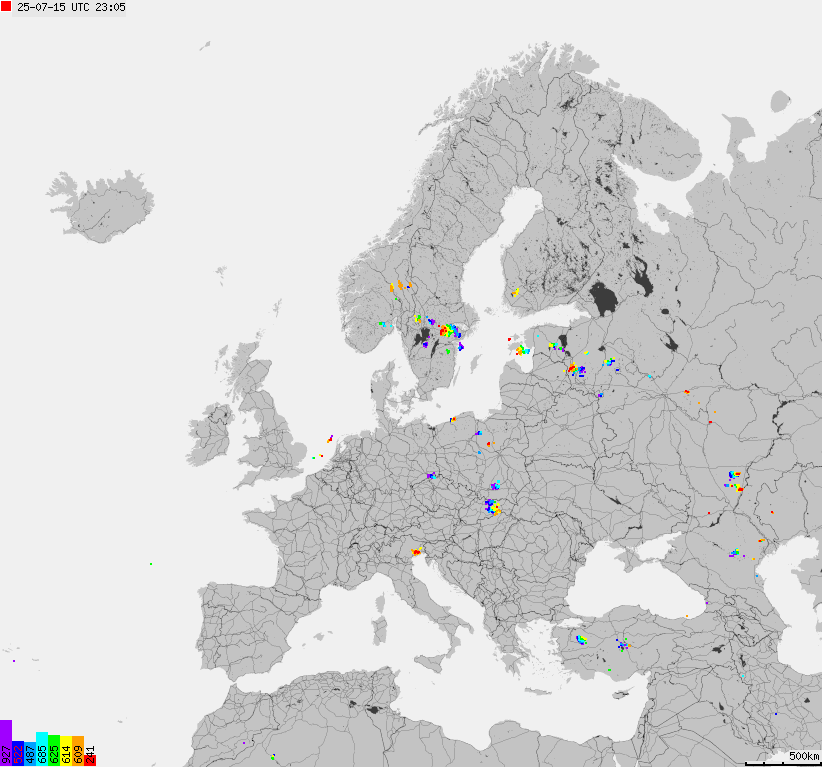Click the purple legend bar labeled 927
This screenshot has height=767, width=822.
coord(6,743)
